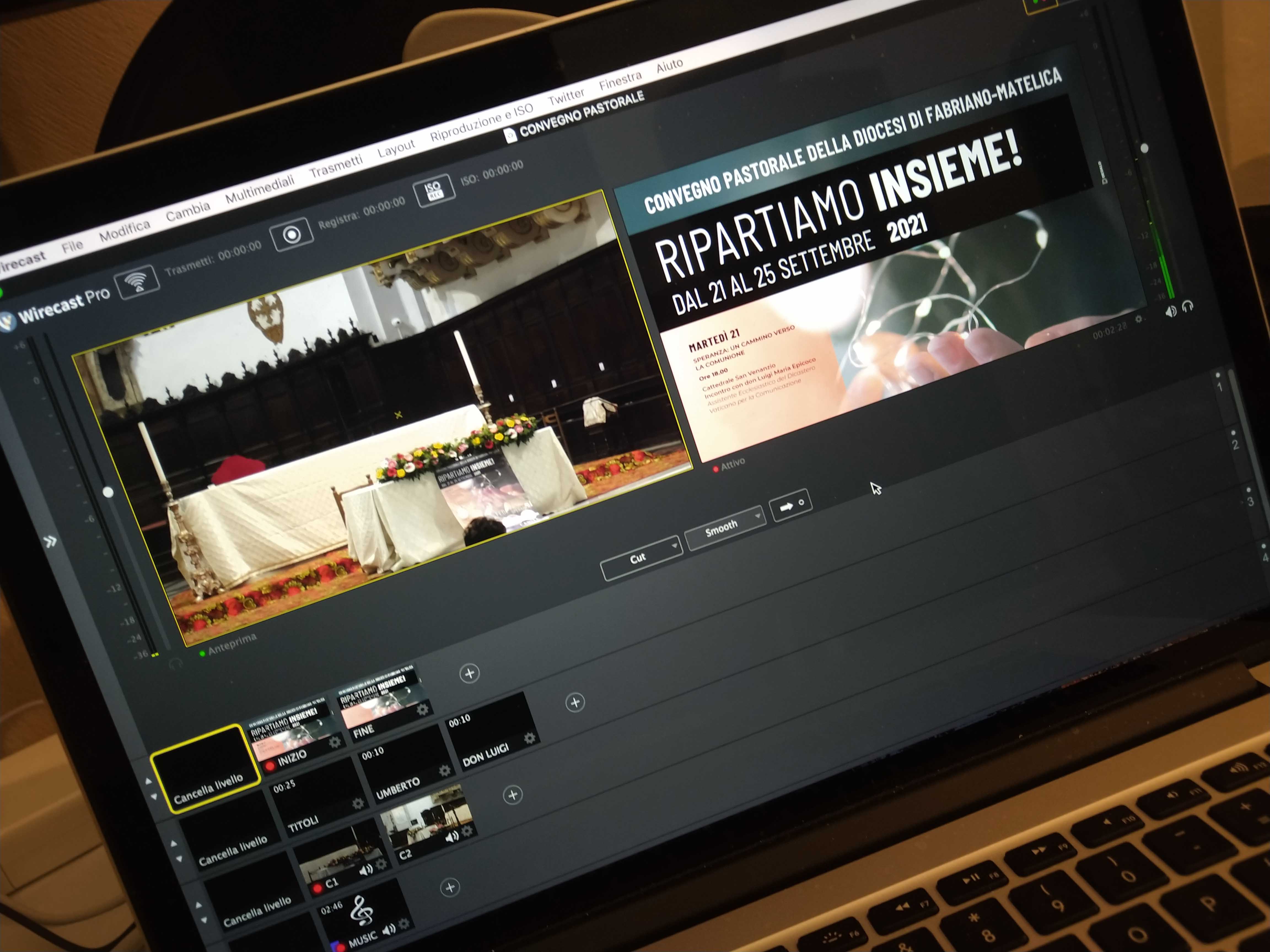This screenshot has height=952, width=1270.
Task: Mute the MUSIC shot audio
Action: [389, 929]
